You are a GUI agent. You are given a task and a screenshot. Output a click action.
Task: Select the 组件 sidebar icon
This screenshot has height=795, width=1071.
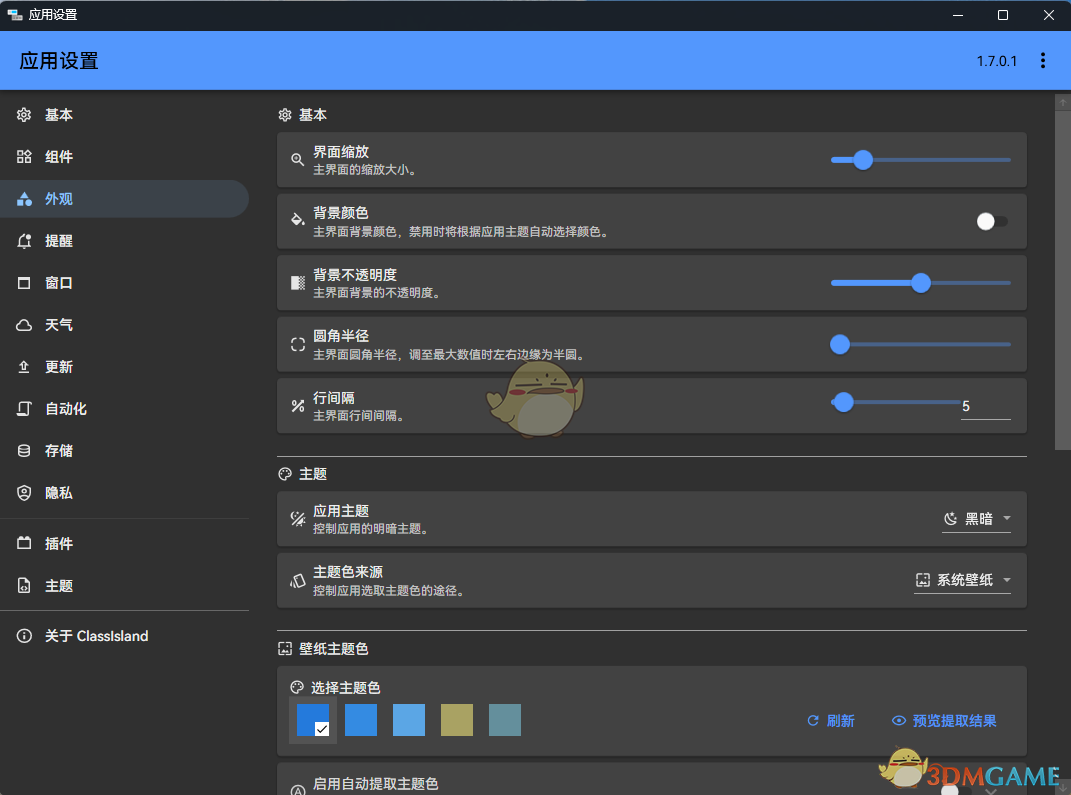pos(60,157)
